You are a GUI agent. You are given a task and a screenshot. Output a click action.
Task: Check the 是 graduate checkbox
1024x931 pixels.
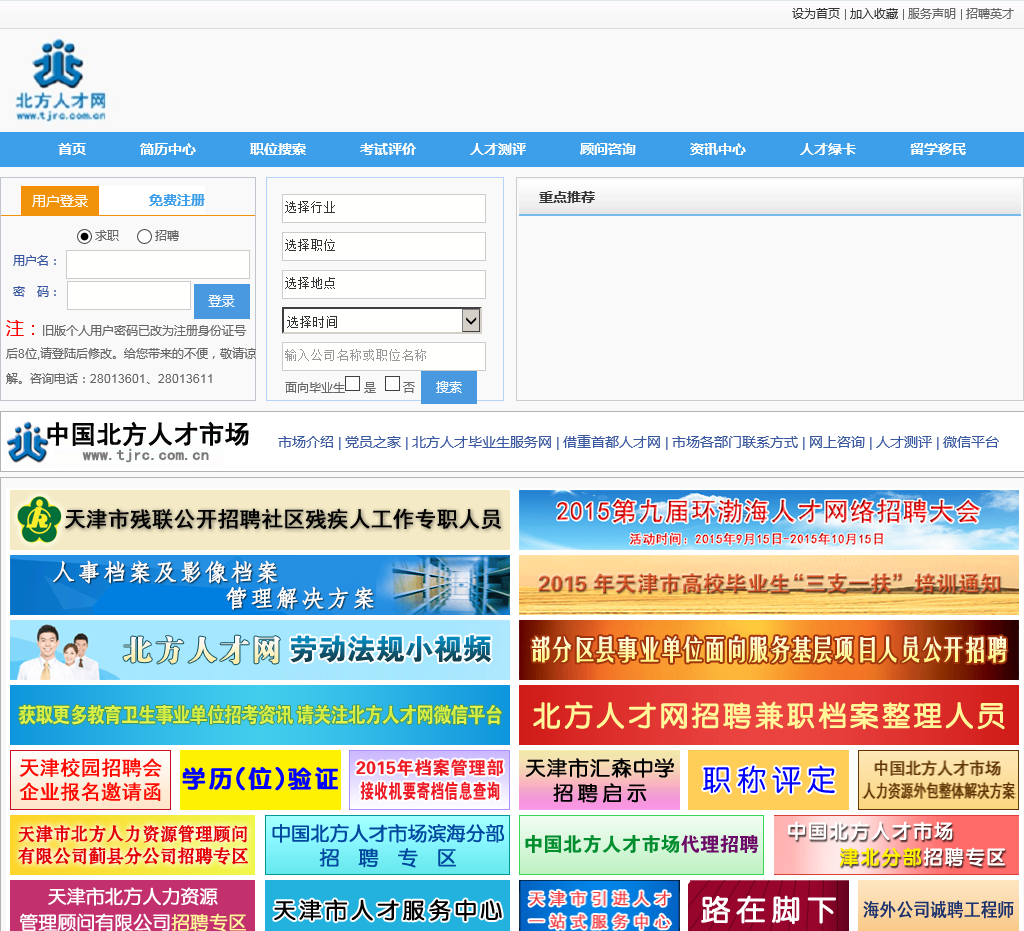(x=353, y=384)
